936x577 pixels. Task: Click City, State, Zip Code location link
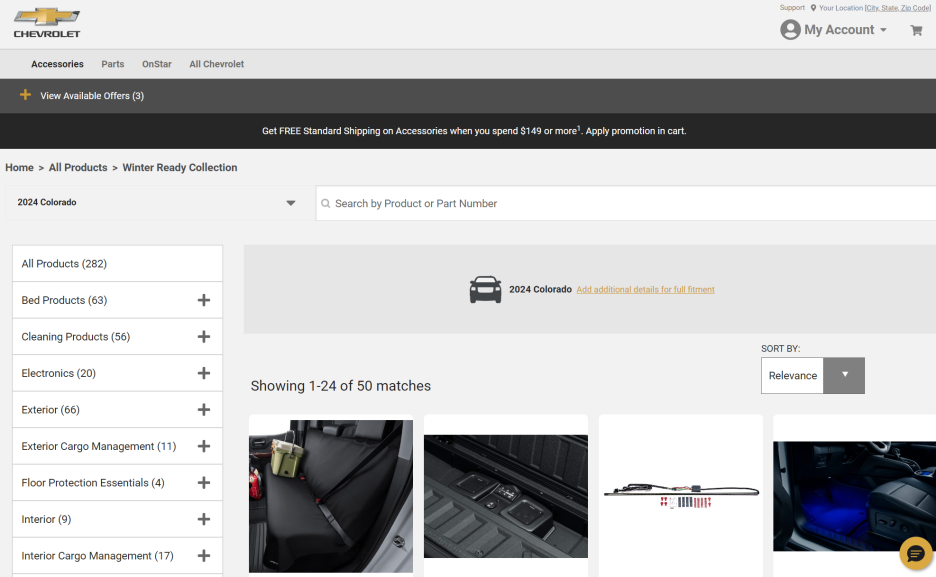898,8
